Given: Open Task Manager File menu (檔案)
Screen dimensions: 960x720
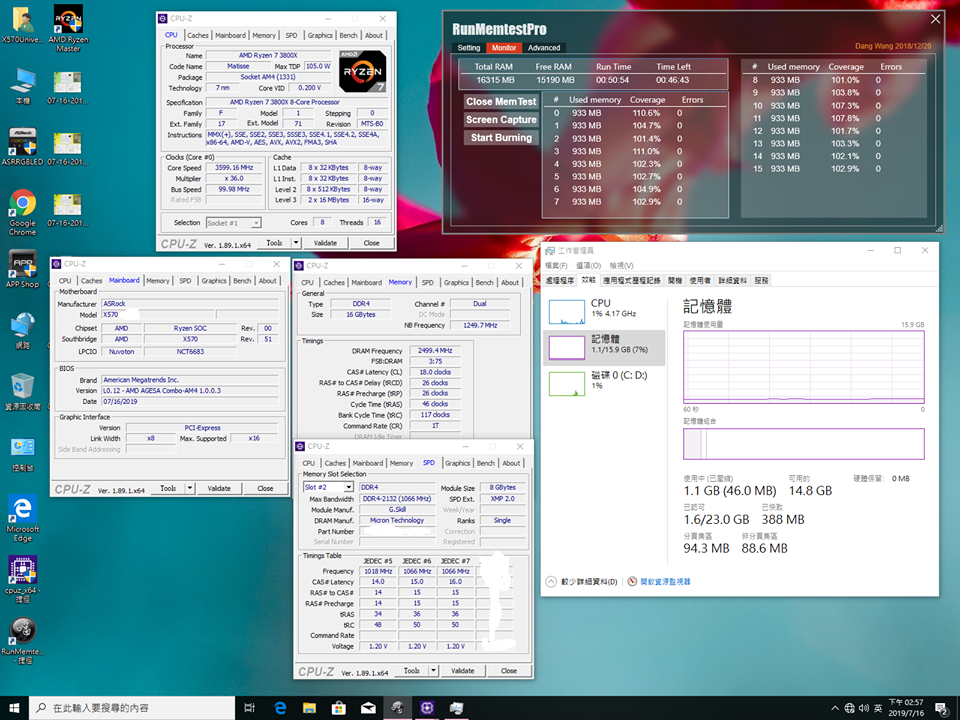Looking at the screenshot, I should 556,266.
